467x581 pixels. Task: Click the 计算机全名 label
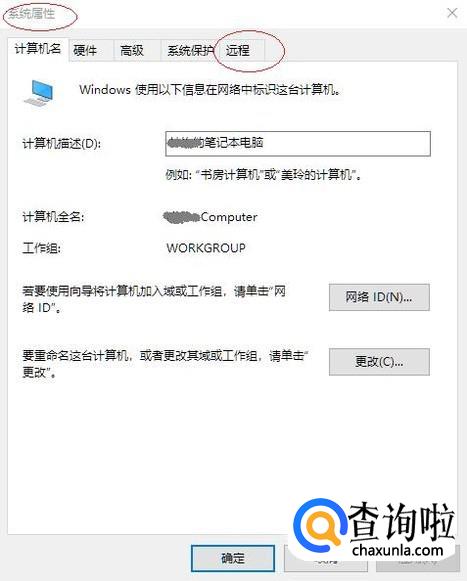[x=53, y=217]
